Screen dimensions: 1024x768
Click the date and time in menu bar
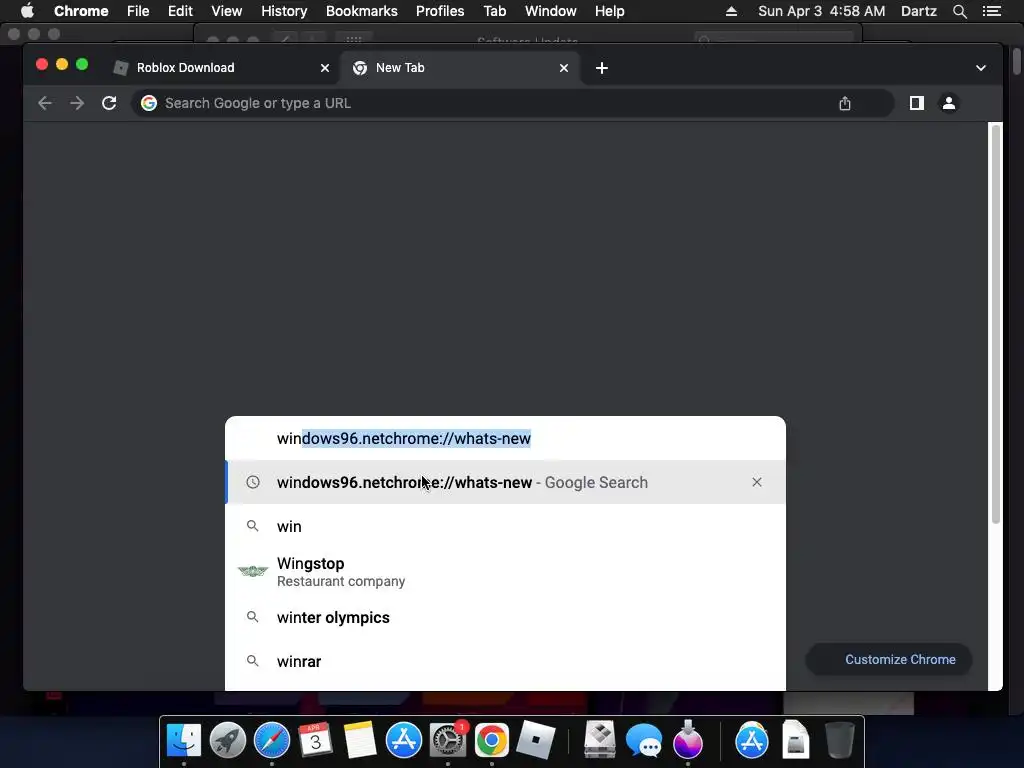(822, 11)
